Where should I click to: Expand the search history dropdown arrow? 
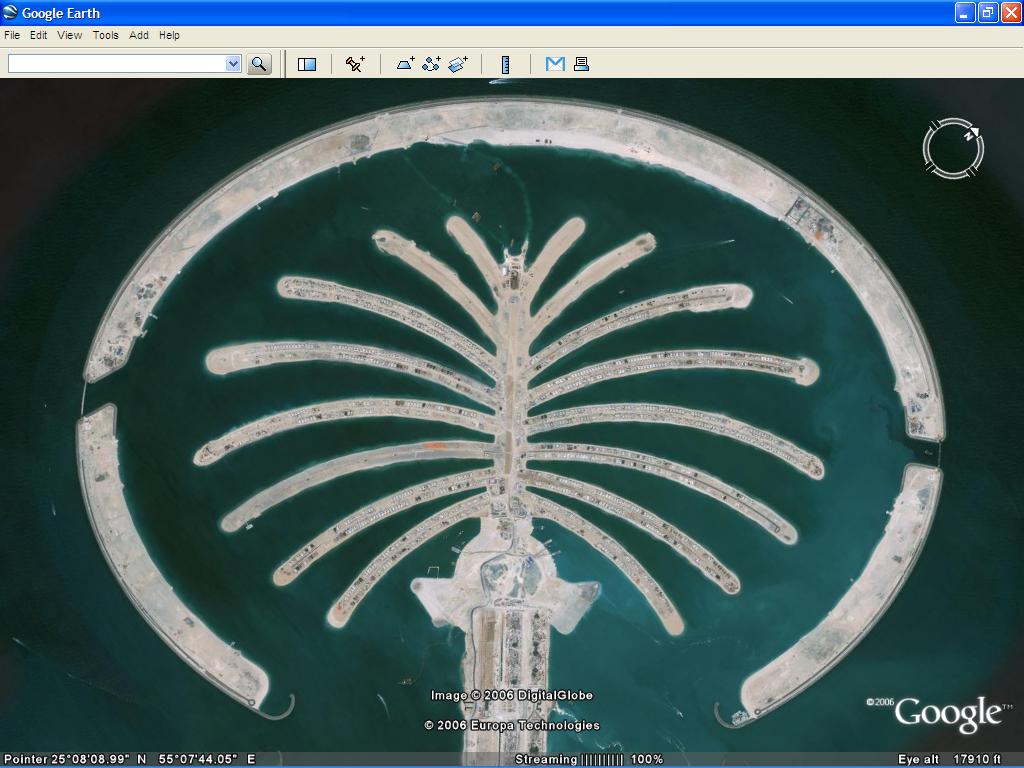coord(233,64)
